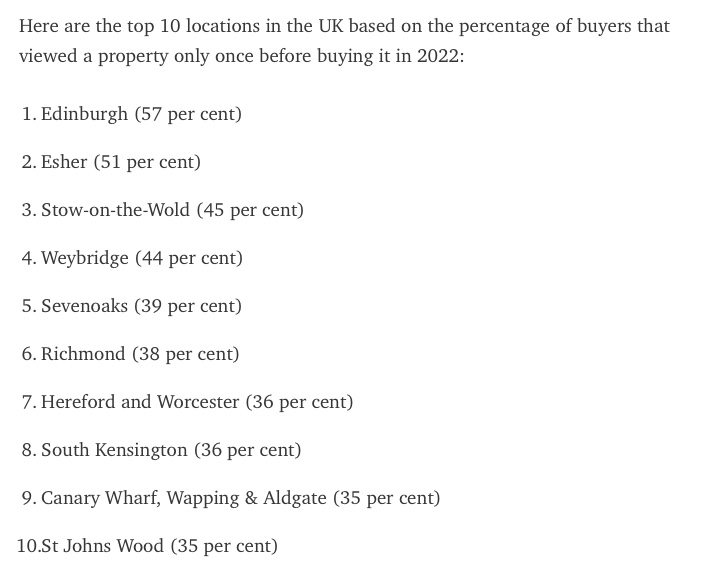Image resolution: width=712 pixels, height=577 pixels.
Task: Click the Canary Wharf, Wapping & Aldgate entry
Action: point(184,498)
